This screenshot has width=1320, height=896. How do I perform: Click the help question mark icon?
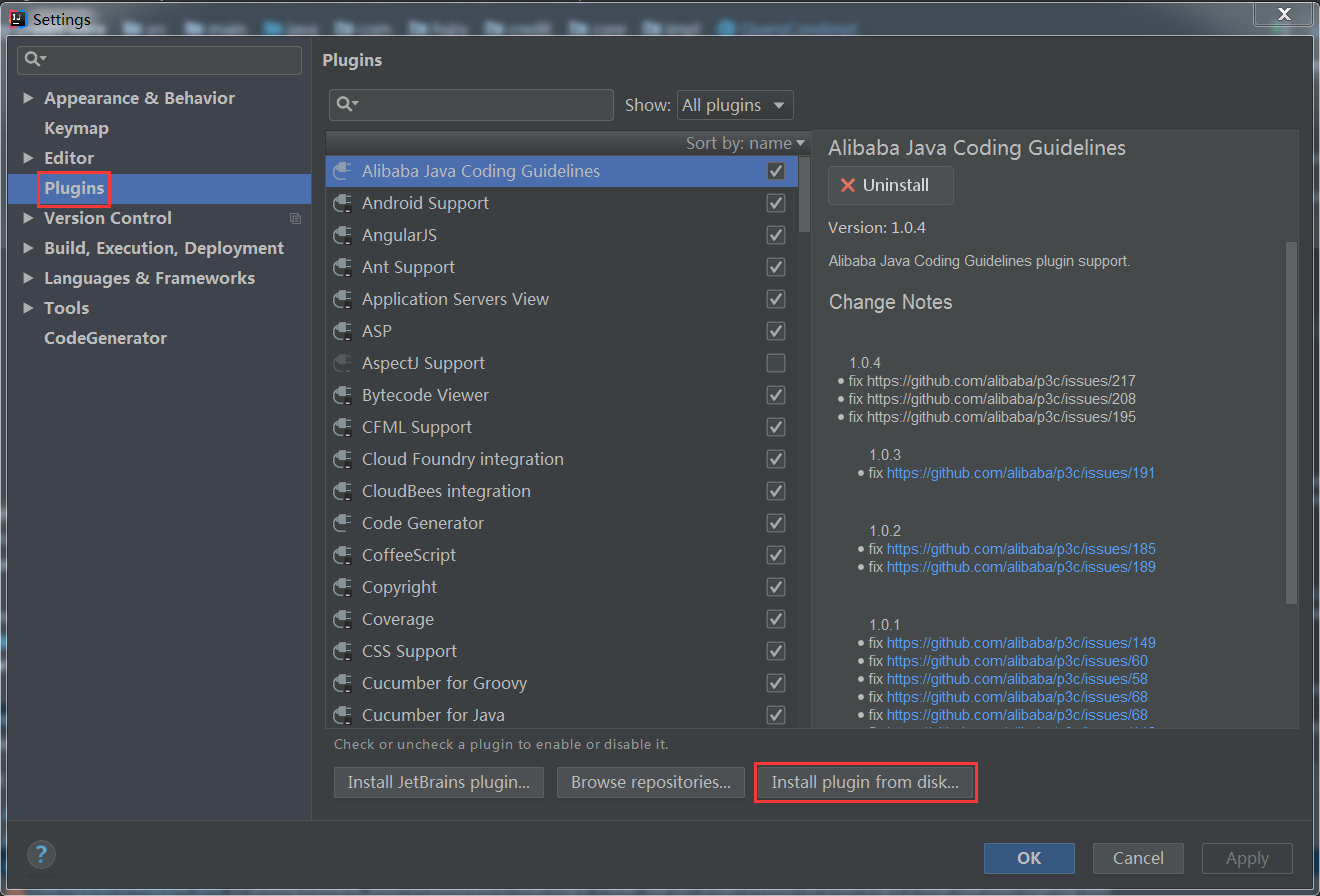[x=40, y=855]
